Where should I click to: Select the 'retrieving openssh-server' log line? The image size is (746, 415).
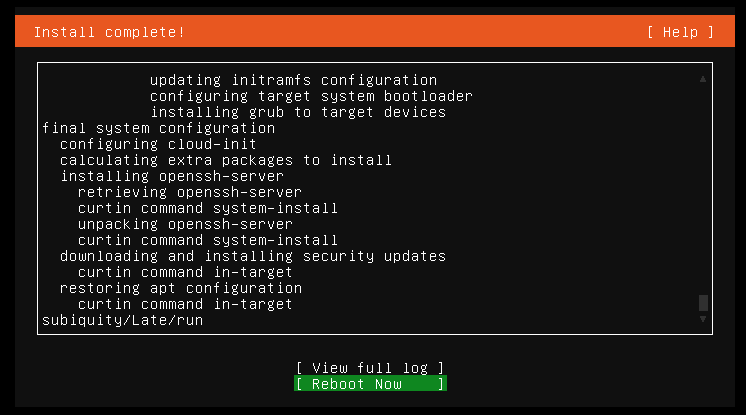[190, 192]
